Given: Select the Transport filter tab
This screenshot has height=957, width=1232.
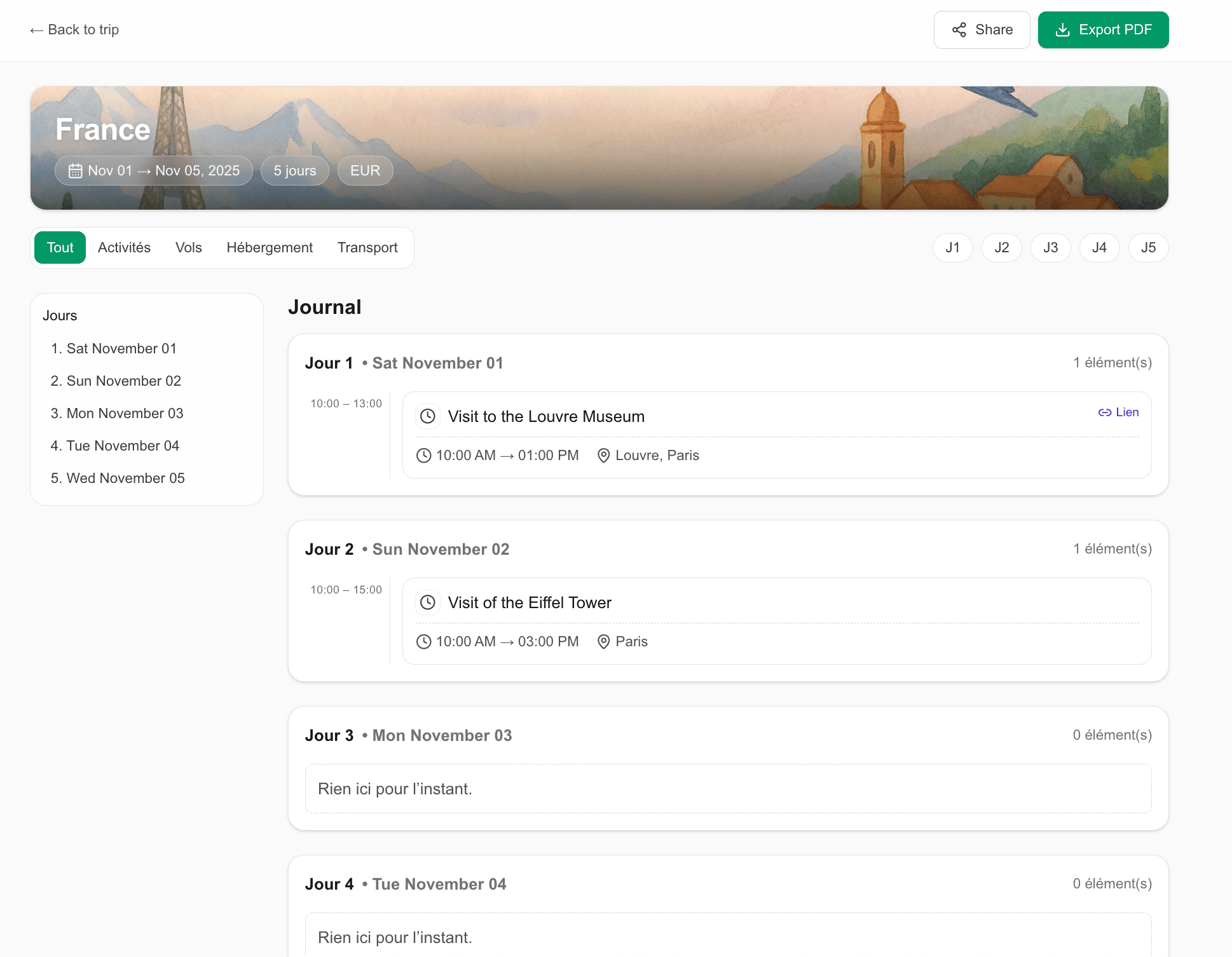Looking at the screenshot, I should [367, 248].
